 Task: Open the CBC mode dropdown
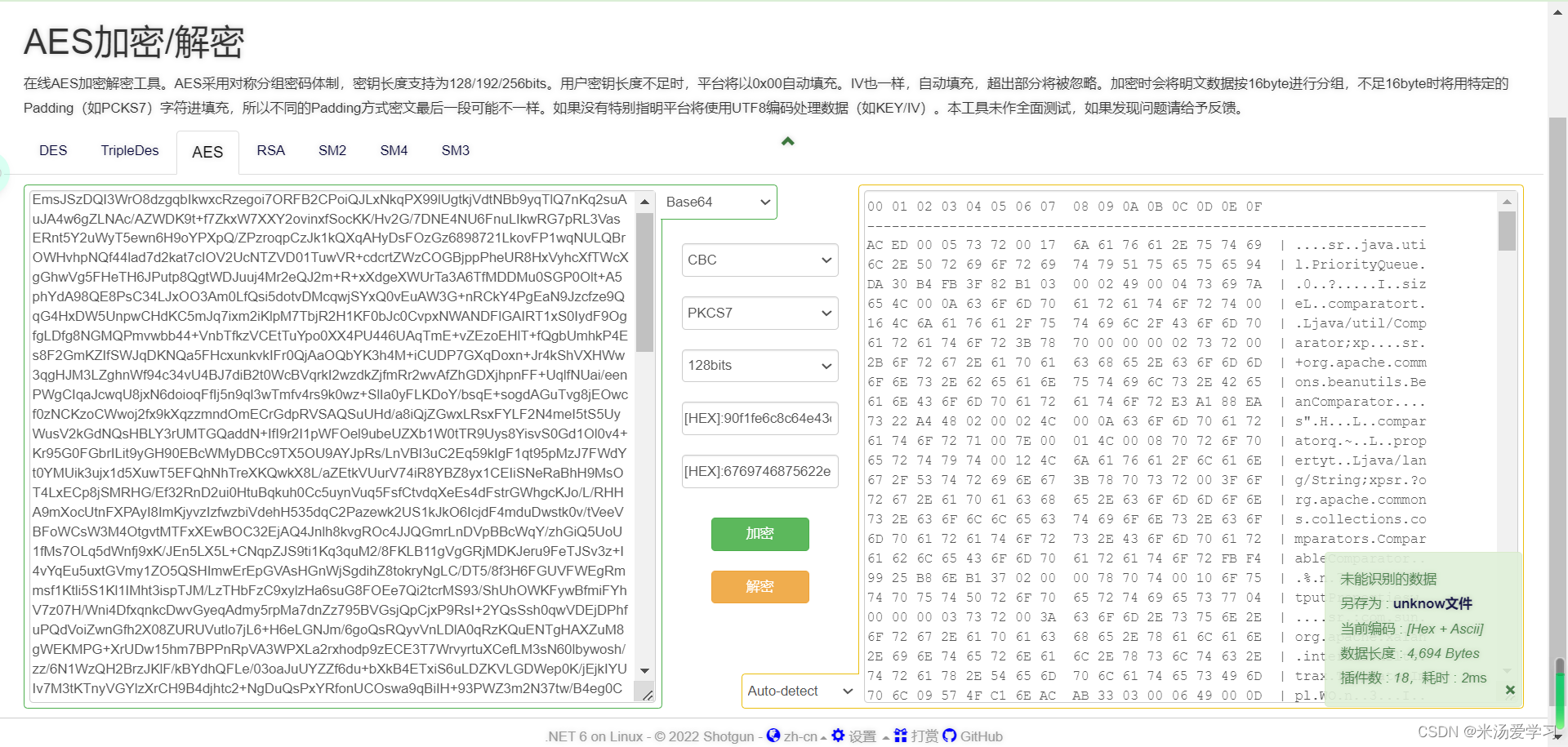tap(759, 260)
